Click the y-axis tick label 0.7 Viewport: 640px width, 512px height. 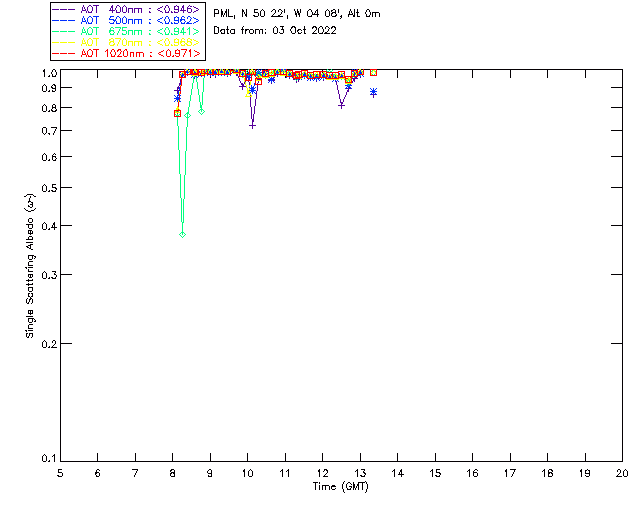pyautogui.click(x=49, y=131)
